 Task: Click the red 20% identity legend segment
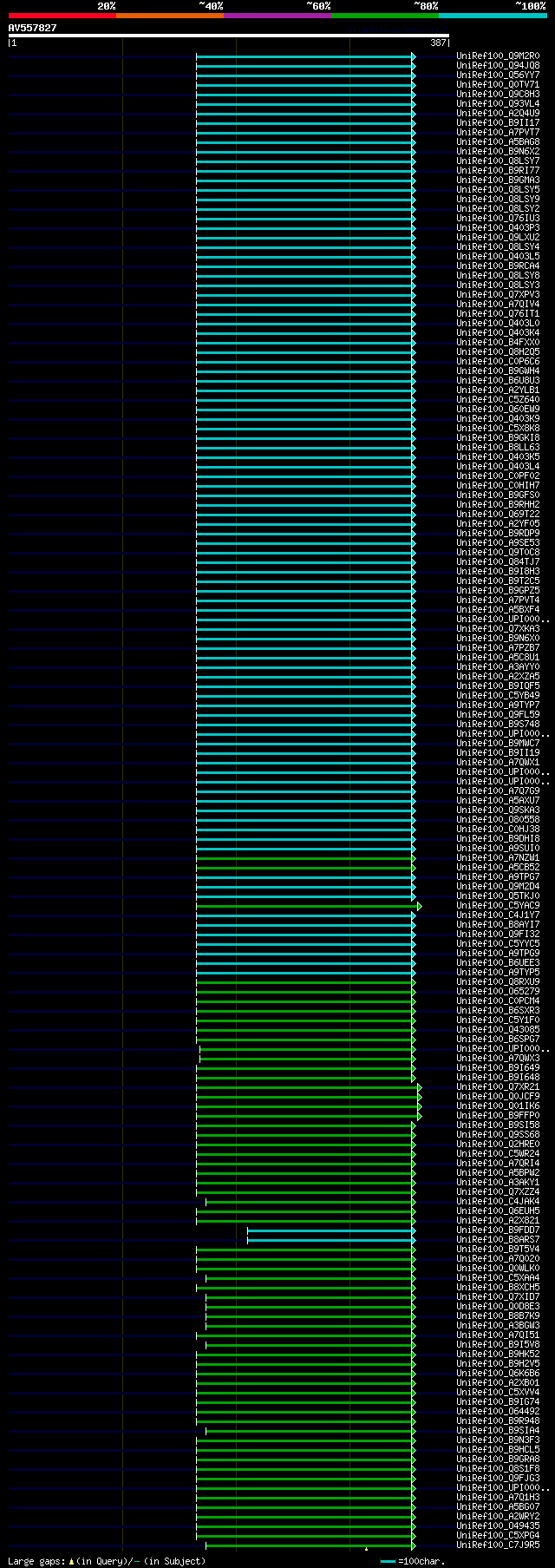click(x=62, y=16)
